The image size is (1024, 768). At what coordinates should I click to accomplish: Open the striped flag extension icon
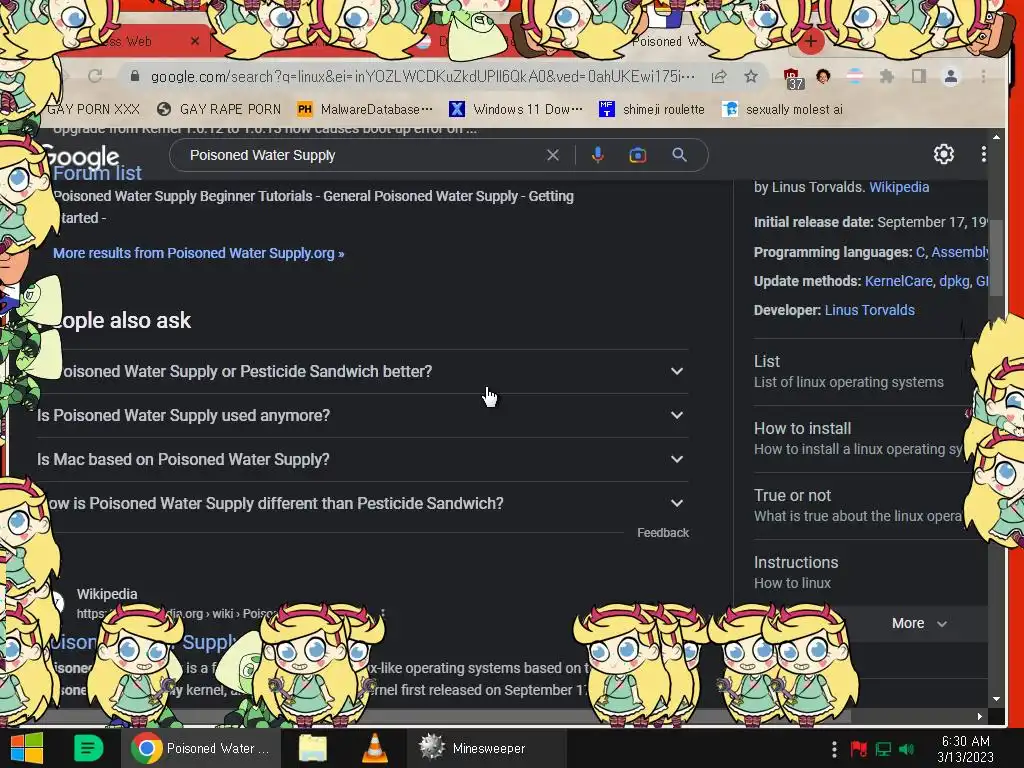(855, 76)
